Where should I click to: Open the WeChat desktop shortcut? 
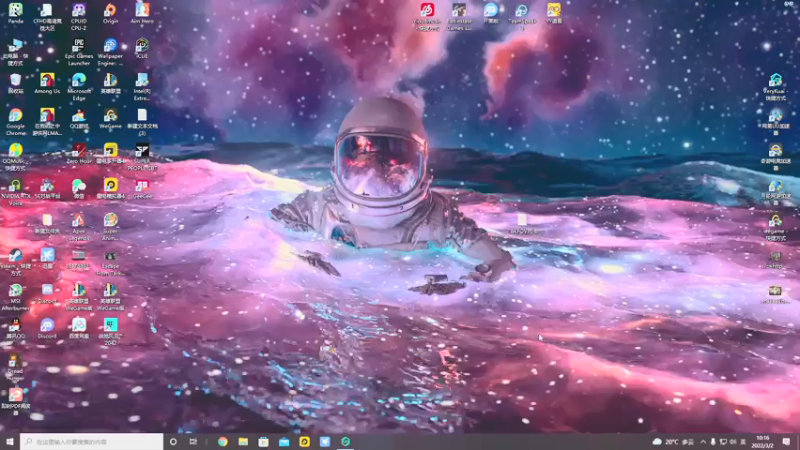(x=79, y=188)
